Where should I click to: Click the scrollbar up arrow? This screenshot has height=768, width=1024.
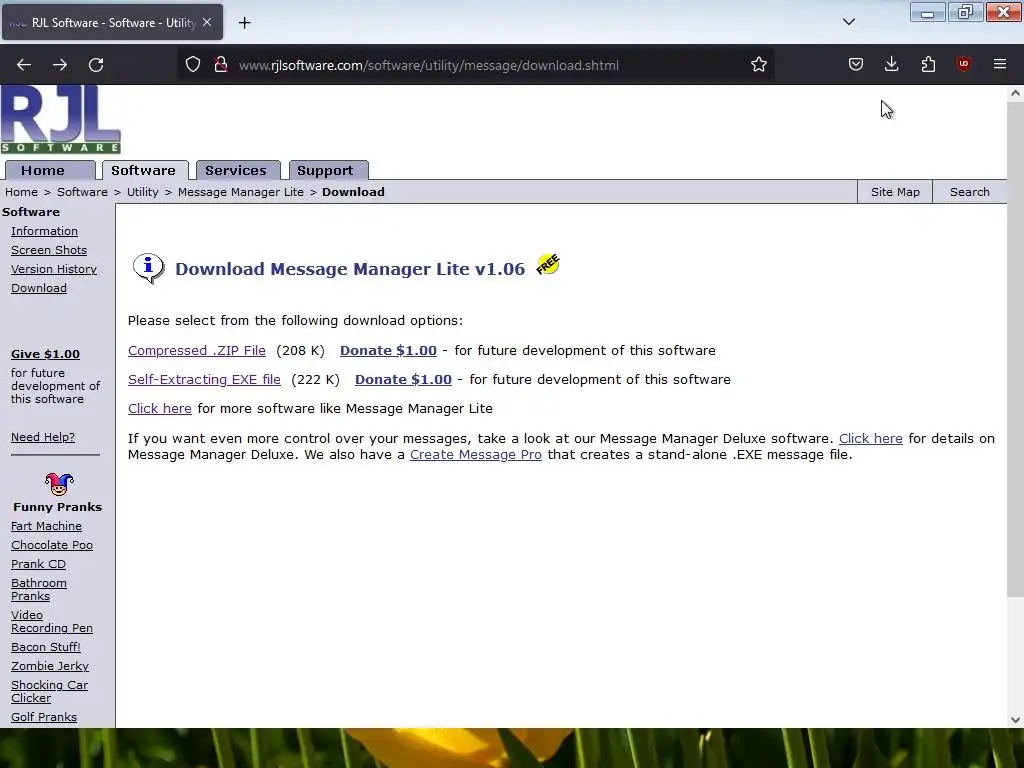(1015, 93)
